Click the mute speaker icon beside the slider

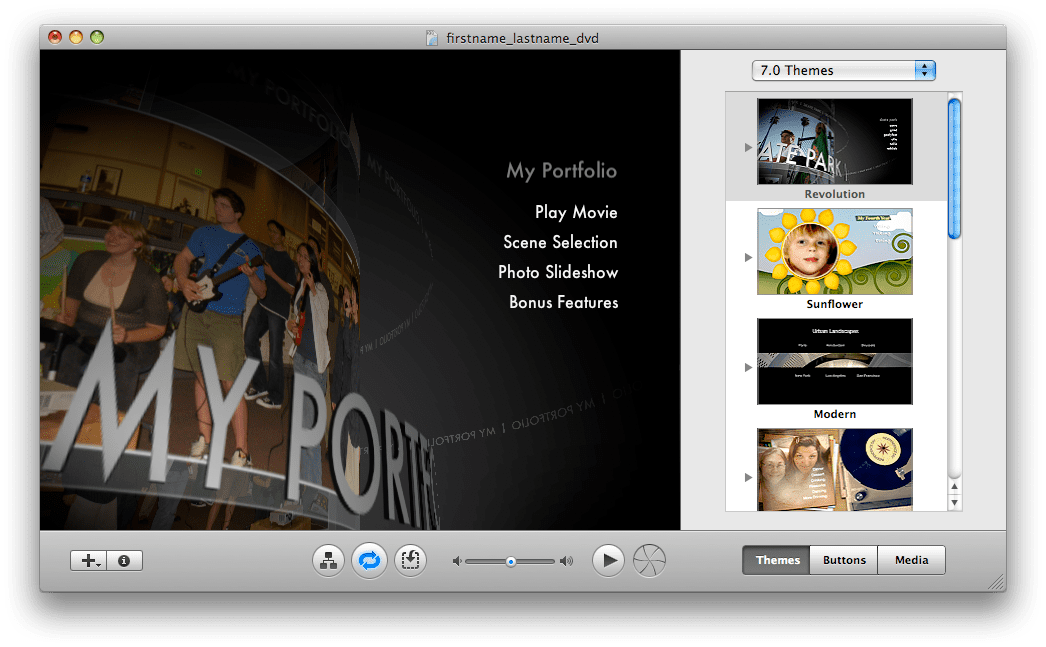[x=458, y=560]
